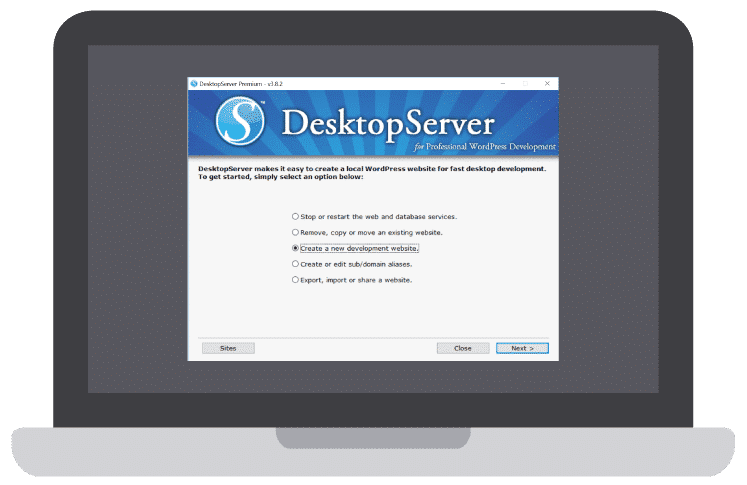
Task: Click the DesktopServer banner wordmark
Action: point(388,124)
